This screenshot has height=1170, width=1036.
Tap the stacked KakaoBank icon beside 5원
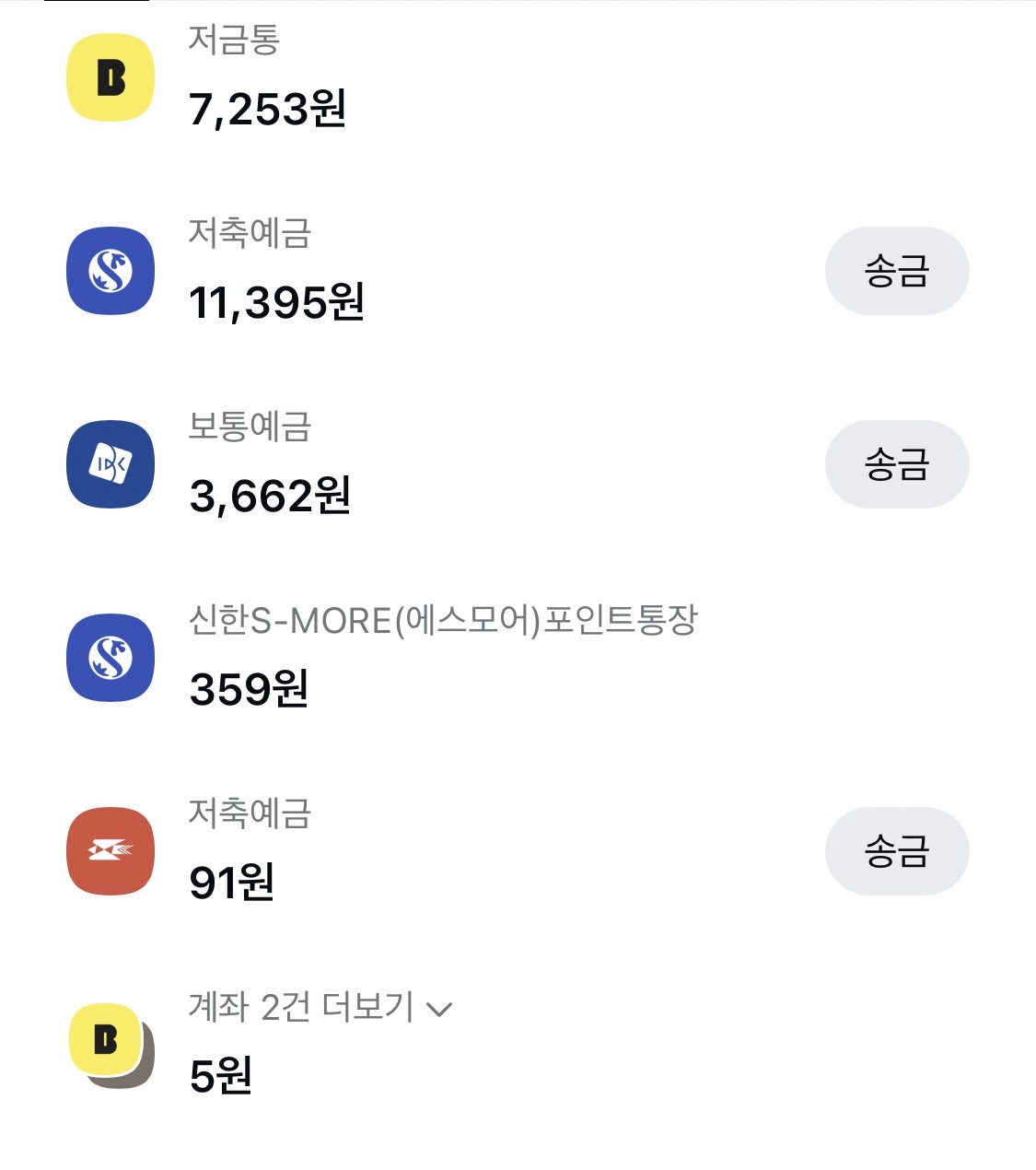coord(111,1045)
